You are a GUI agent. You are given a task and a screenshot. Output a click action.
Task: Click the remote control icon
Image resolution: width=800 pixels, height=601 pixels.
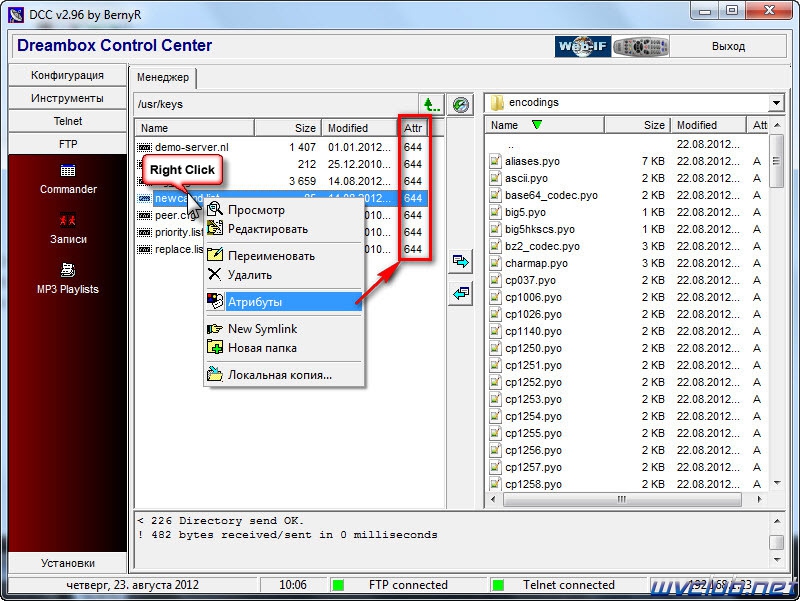(x=641, y=47)
